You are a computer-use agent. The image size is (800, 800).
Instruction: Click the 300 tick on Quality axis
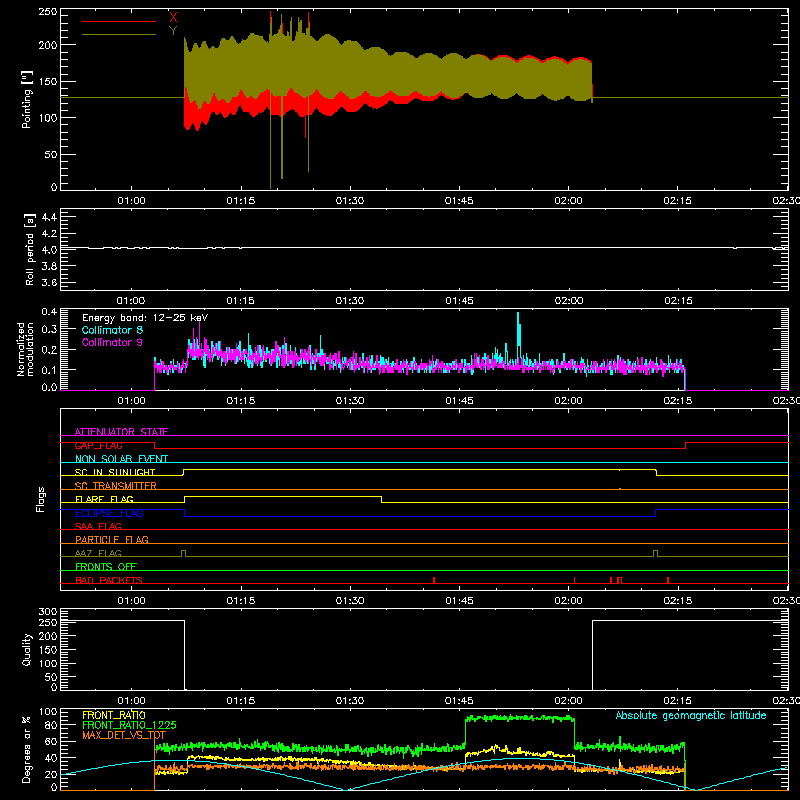[x=48, y=612]
